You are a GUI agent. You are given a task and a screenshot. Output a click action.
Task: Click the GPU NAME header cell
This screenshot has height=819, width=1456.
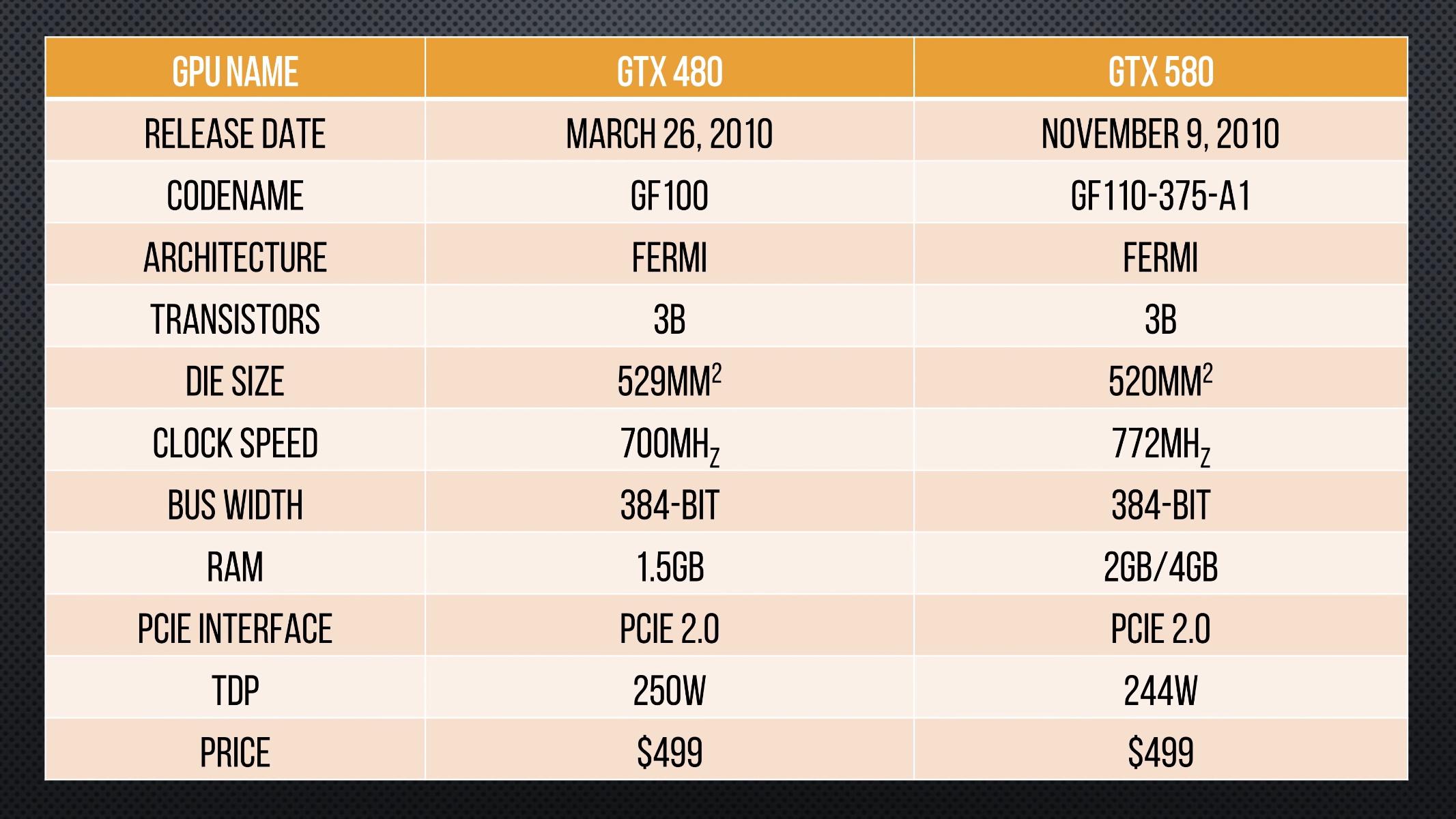point(235,72)
